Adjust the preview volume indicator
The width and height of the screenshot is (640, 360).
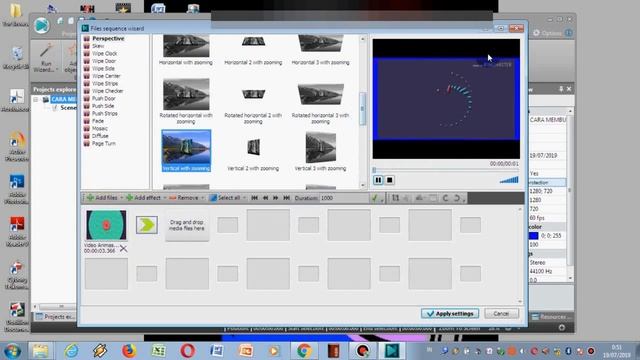click(x=509, y=180)
